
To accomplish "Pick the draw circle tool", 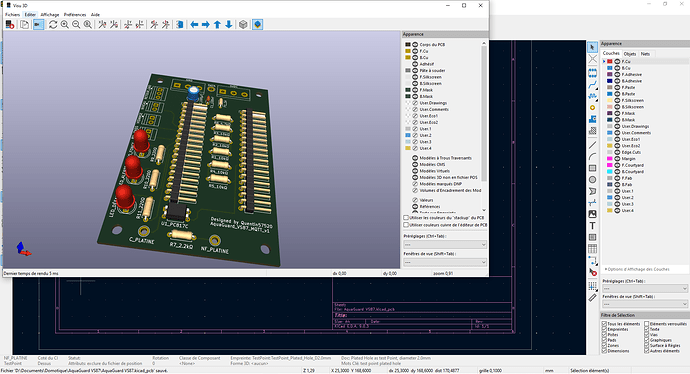I will (592, 180).
